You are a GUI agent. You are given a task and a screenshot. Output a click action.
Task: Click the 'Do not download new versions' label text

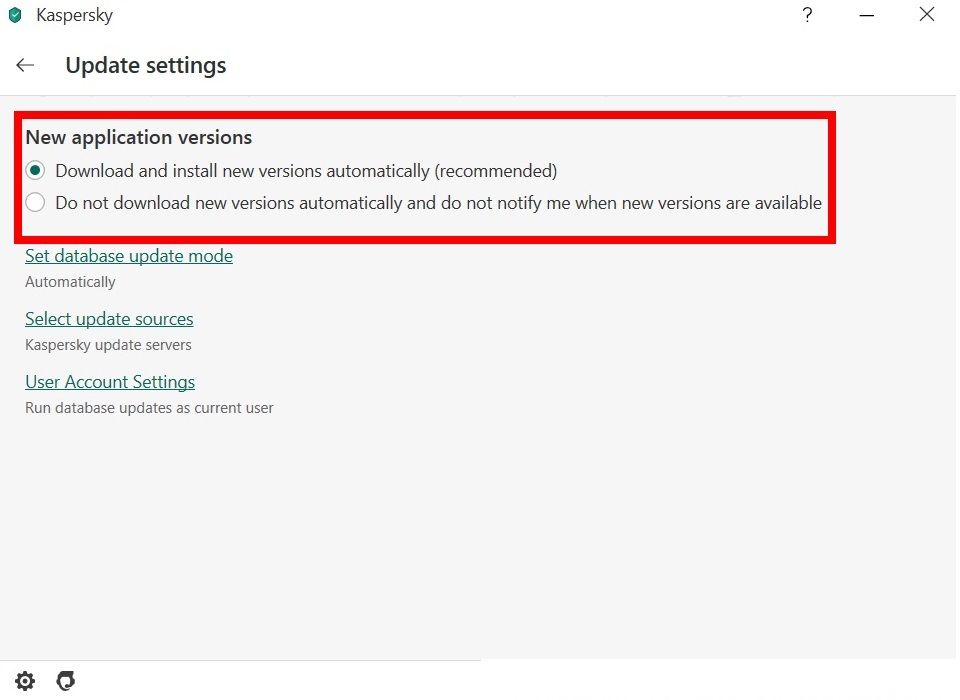pos(438,203)
